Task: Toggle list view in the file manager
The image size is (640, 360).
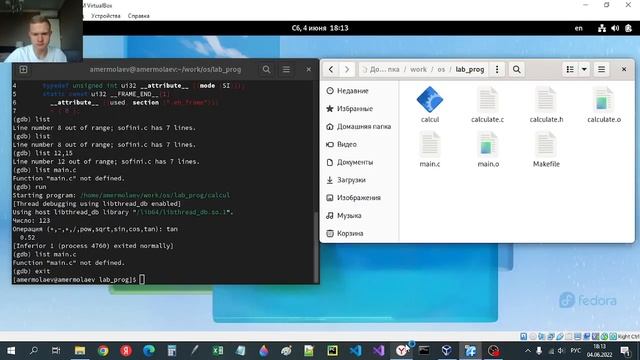Action: click(570, 69)
